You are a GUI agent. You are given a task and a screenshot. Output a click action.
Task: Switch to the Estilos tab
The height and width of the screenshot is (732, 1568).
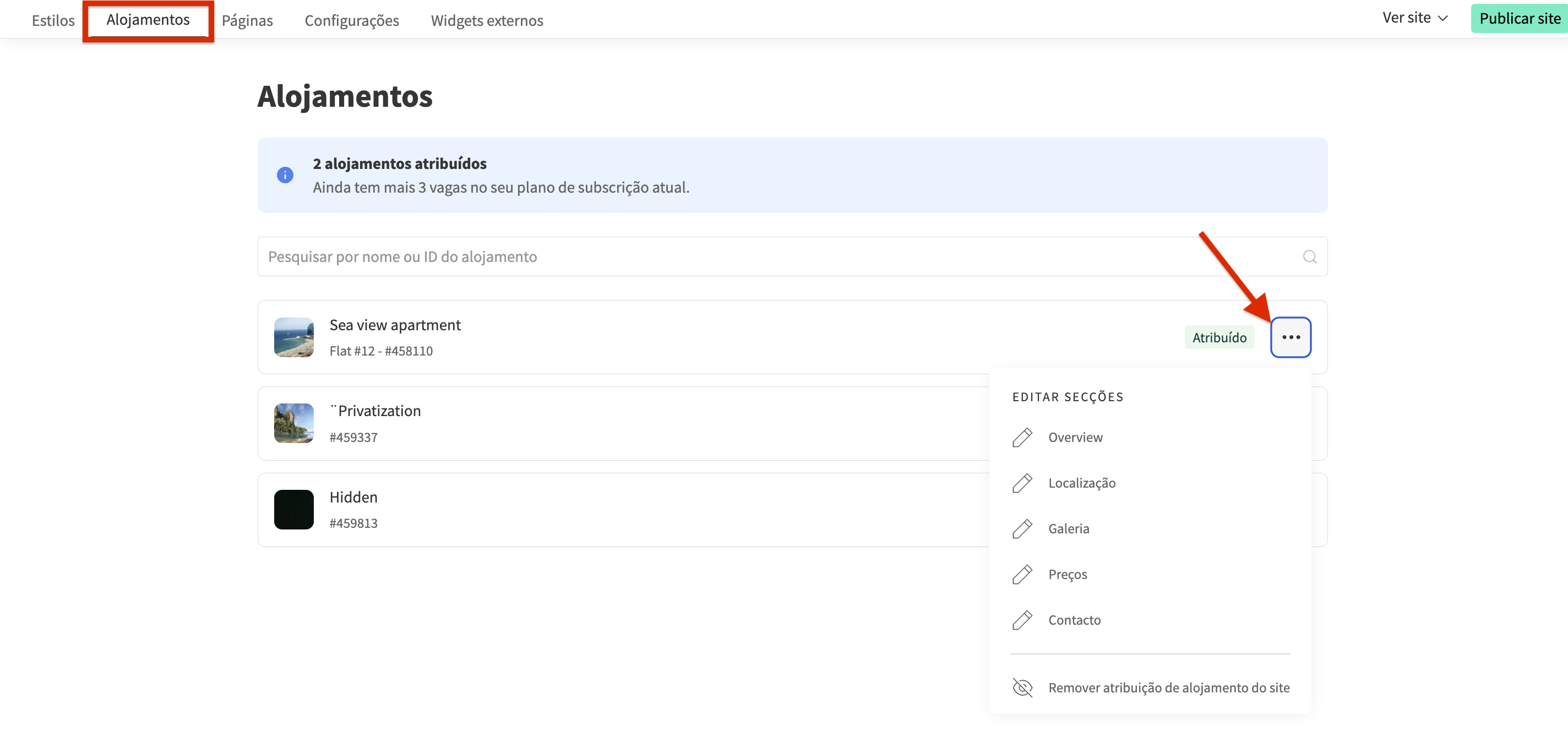[53, 20]
